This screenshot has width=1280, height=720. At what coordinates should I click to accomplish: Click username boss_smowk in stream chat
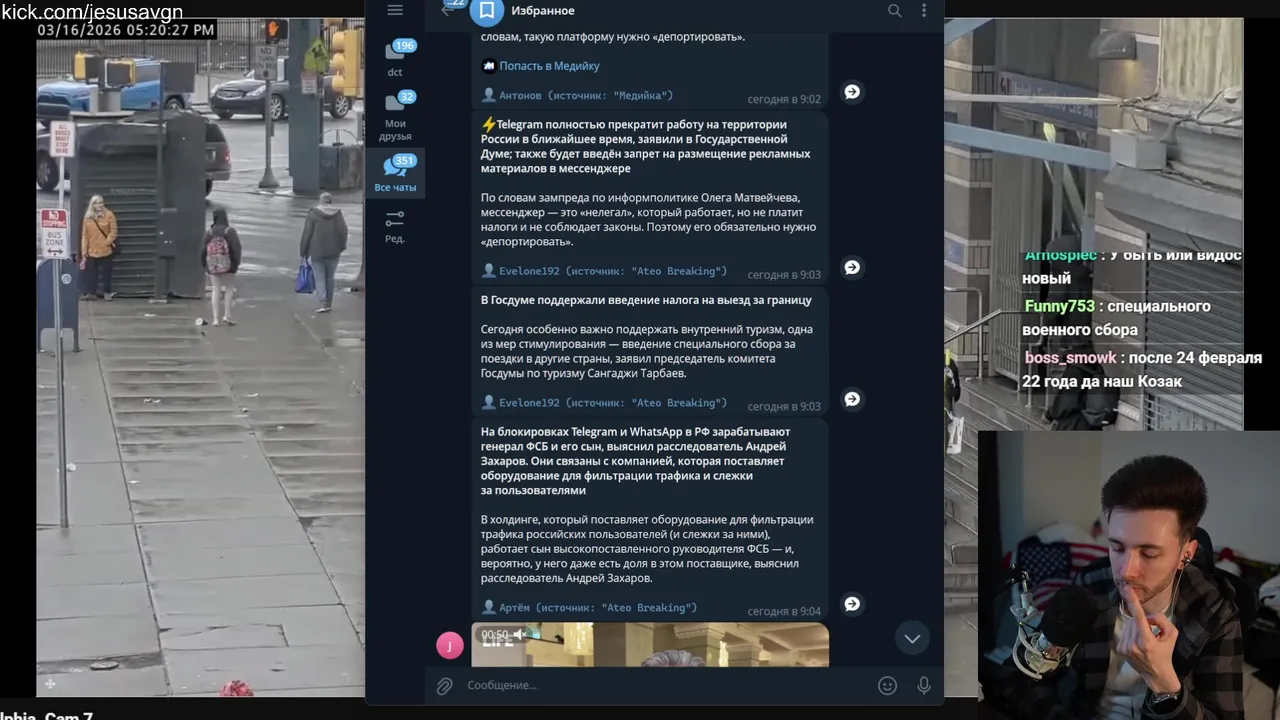click(1070, 358)
